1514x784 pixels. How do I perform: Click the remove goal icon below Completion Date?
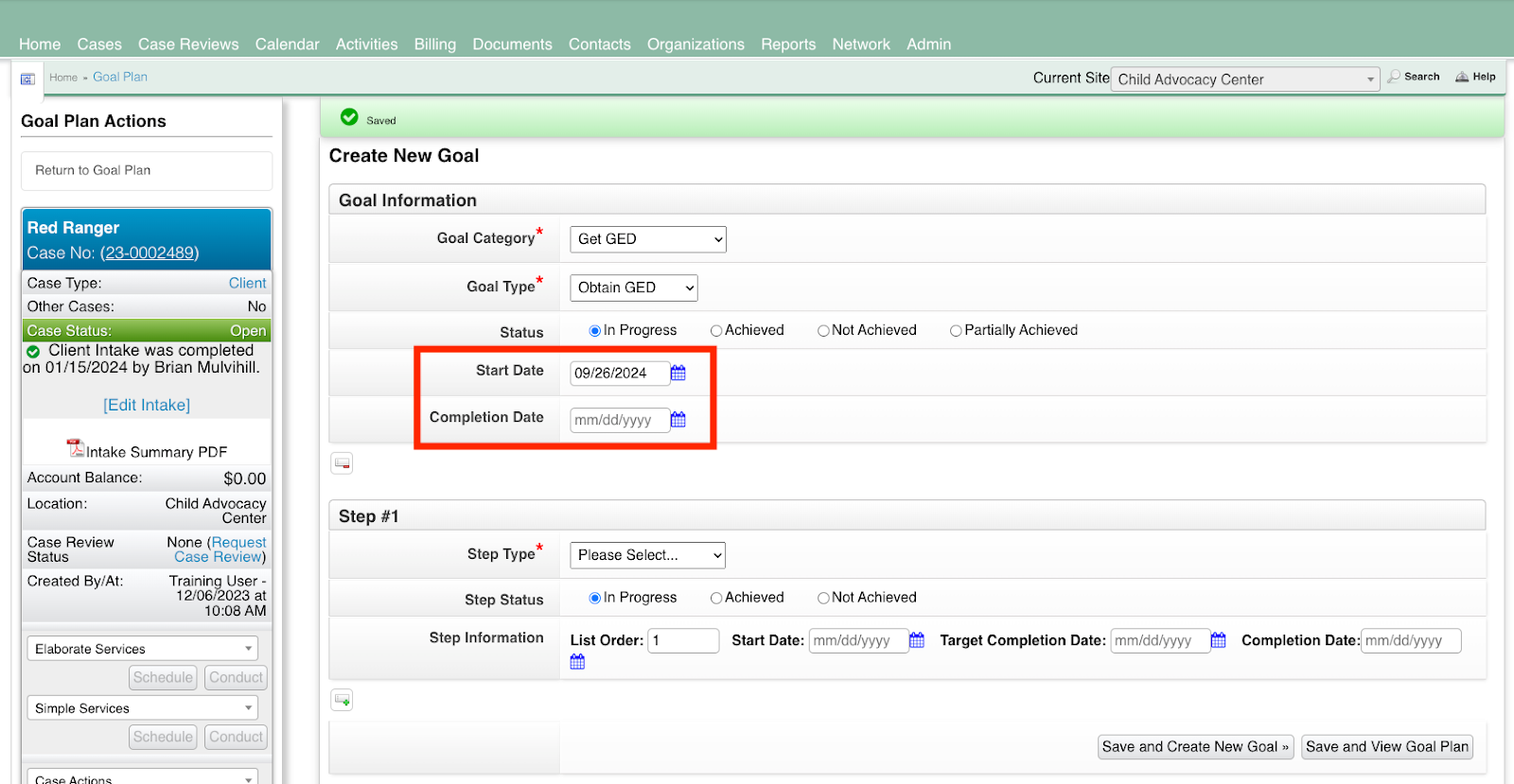pos(342,462)
